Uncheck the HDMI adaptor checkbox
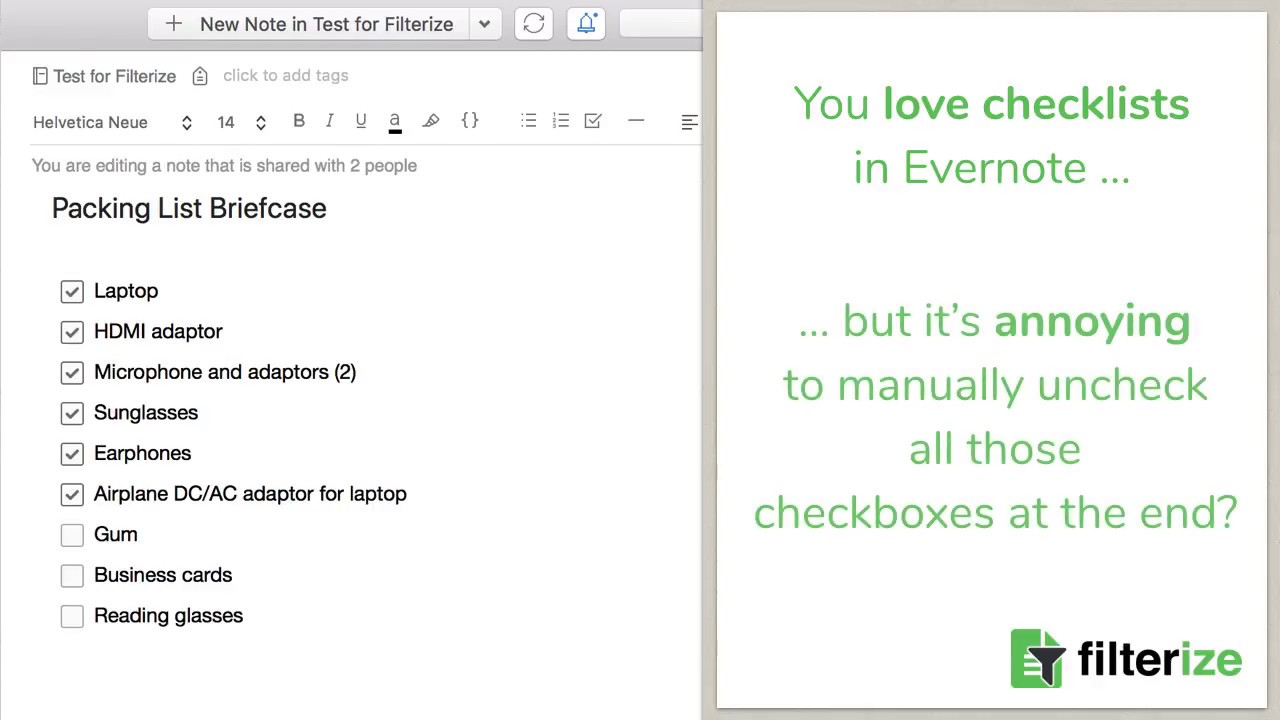1280x720 pixels. tap(72, 332)
